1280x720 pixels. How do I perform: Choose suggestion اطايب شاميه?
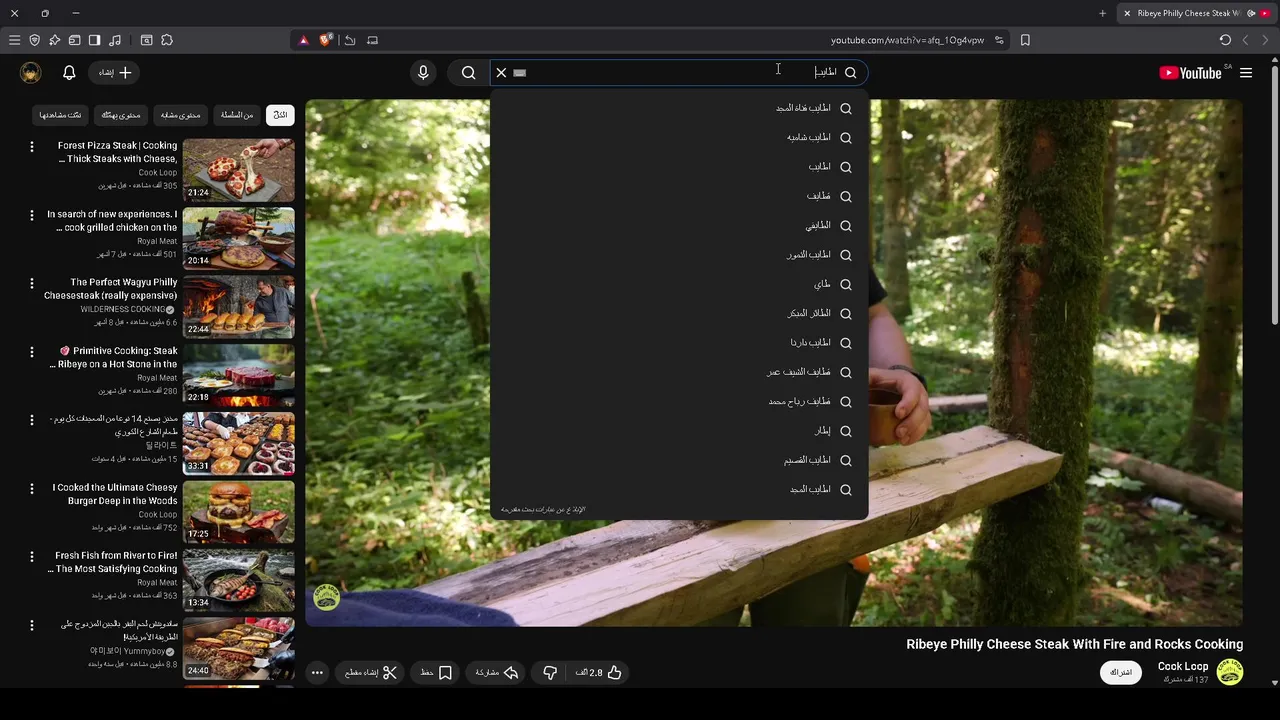(679, 137)
